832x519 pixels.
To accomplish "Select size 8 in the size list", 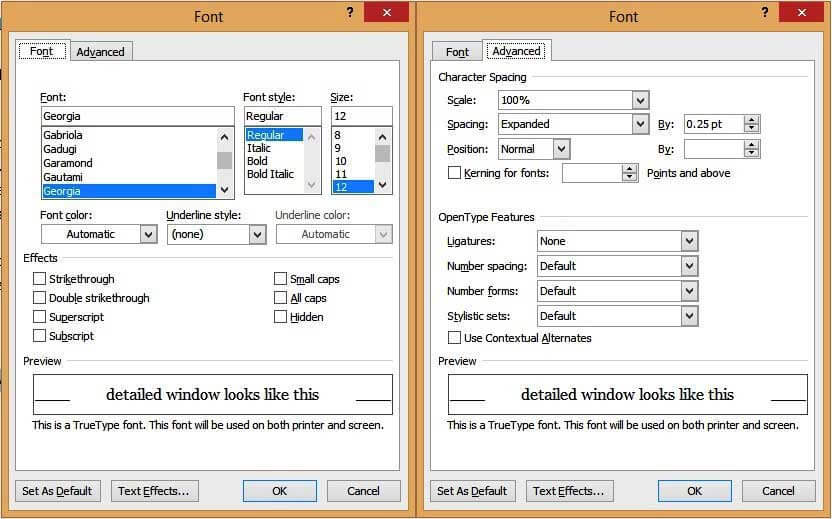I will tap(353, 135).
